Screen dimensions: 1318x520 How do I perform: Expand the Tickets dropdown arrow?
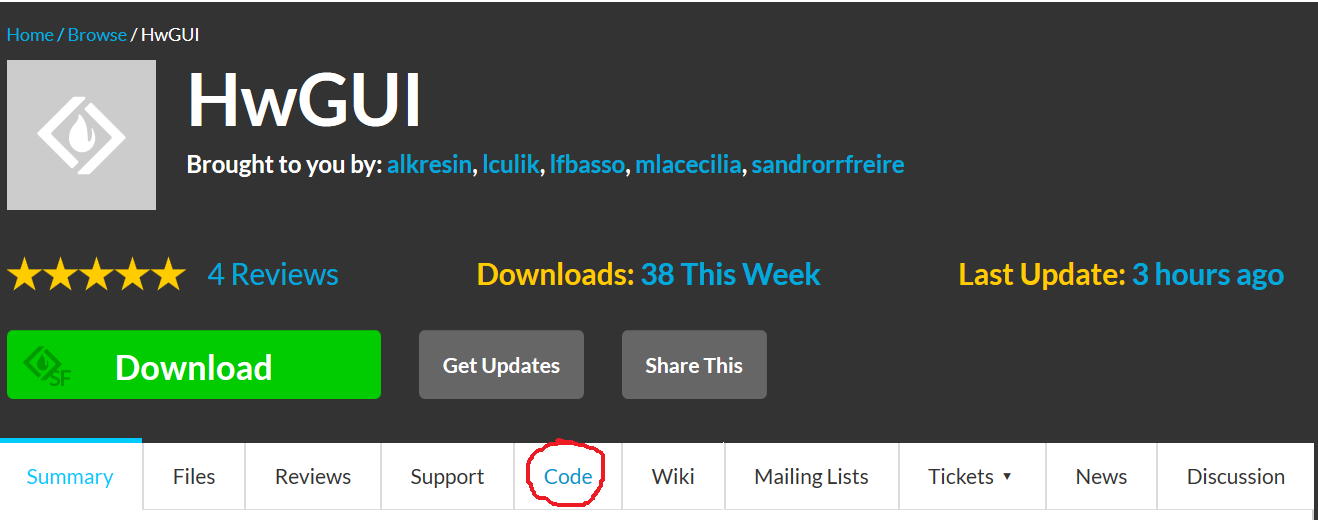[1007, 477]
